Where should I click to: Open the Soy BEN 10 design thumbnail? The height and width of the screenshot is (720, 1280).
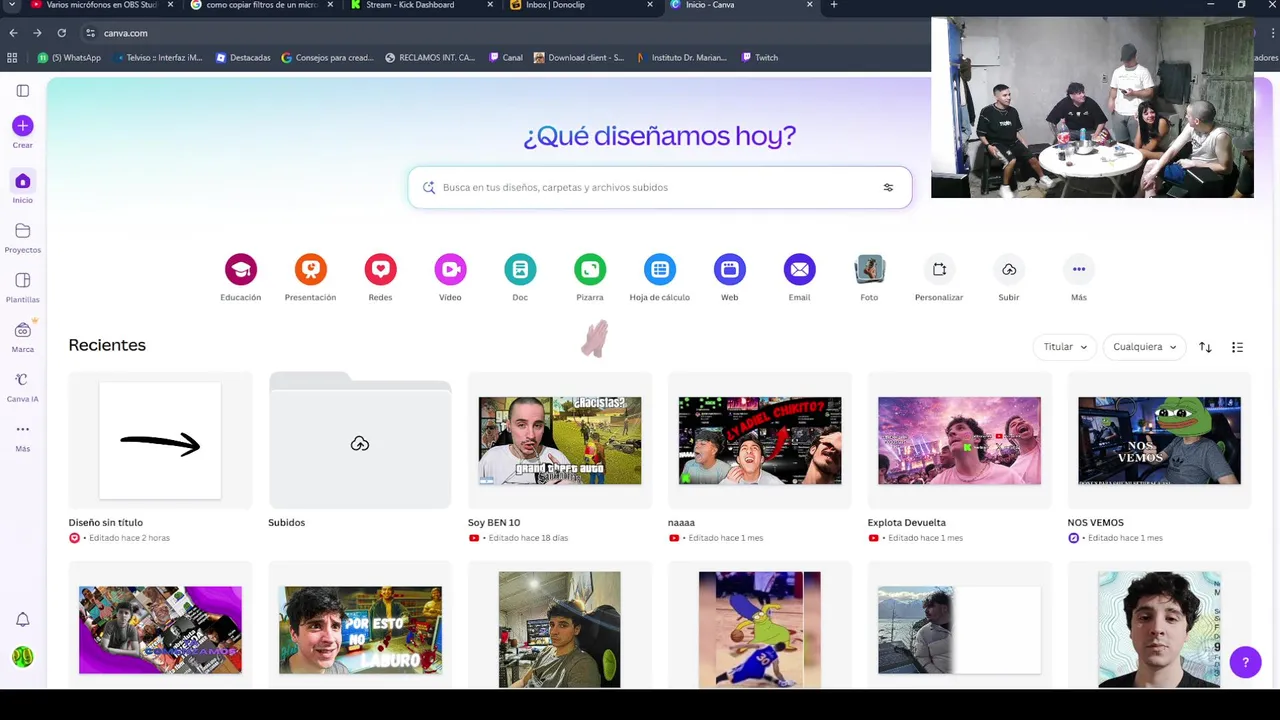(560, 440)
